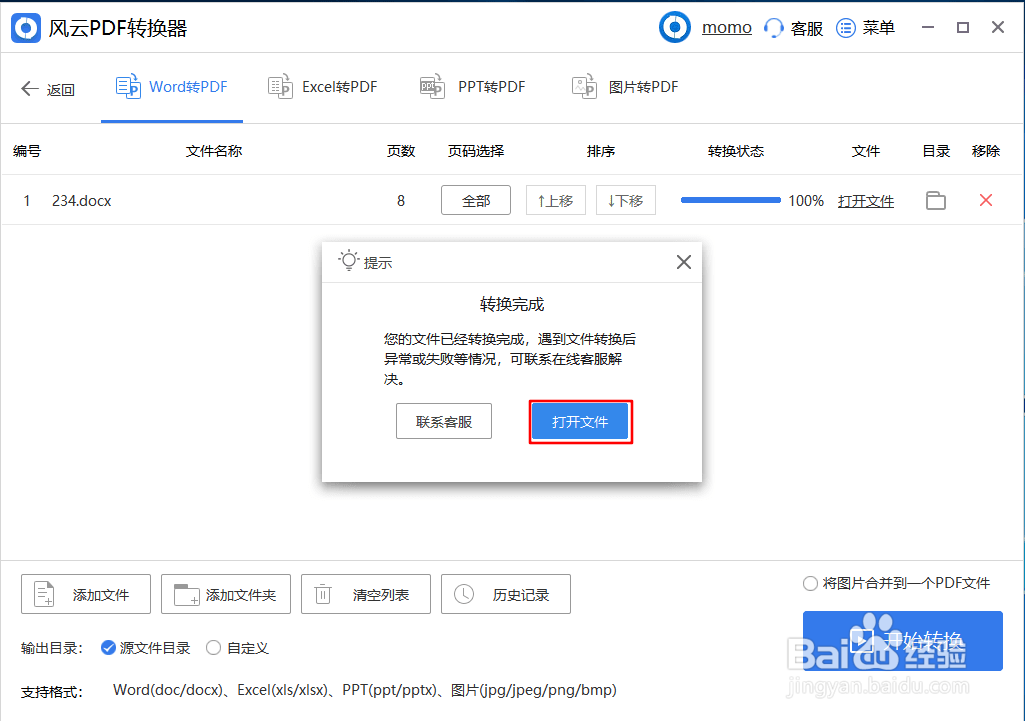Click 打开文件 in the completion dialog

[580, 421]
